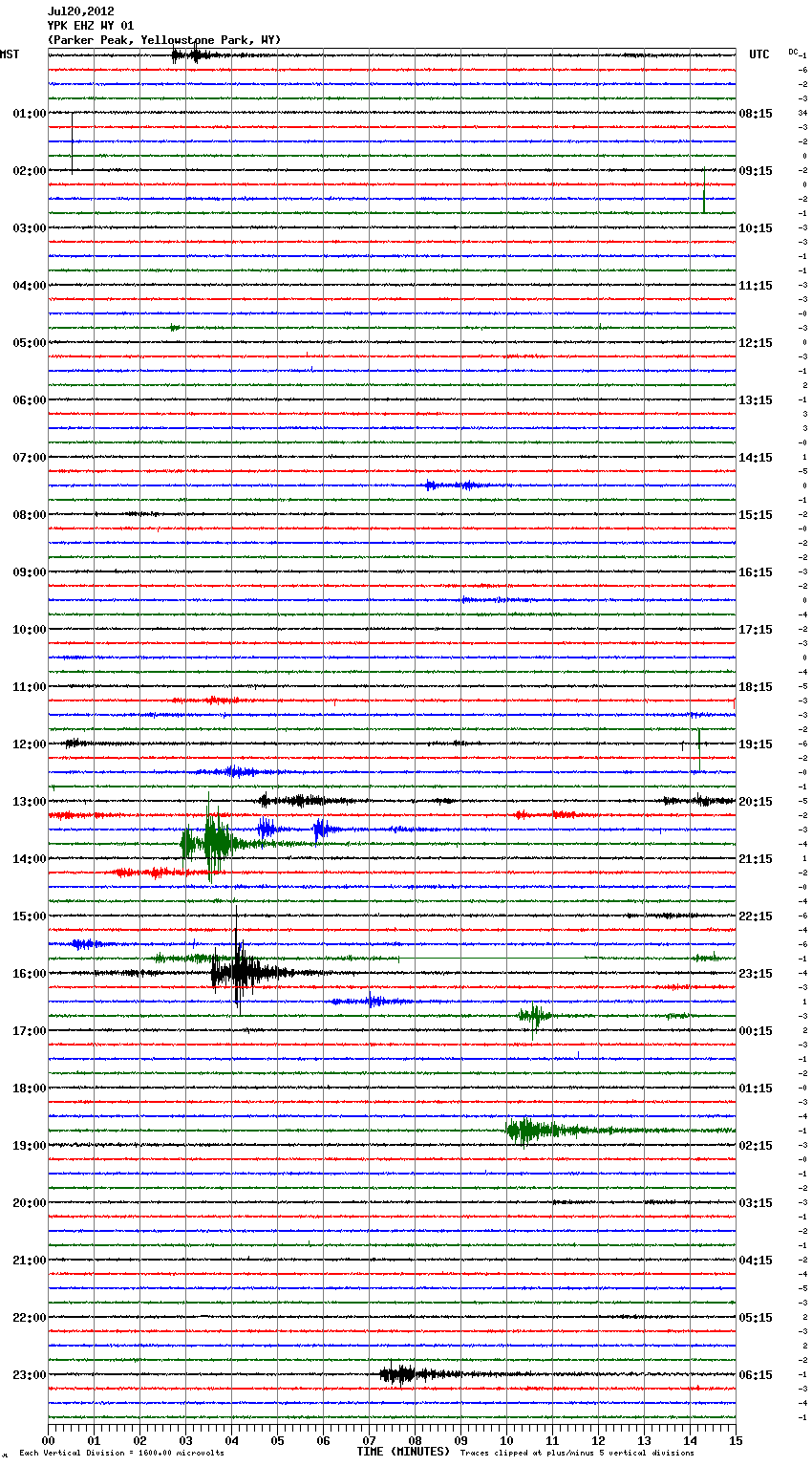Select the 02:00 MST time label

[x=30, y=171]
